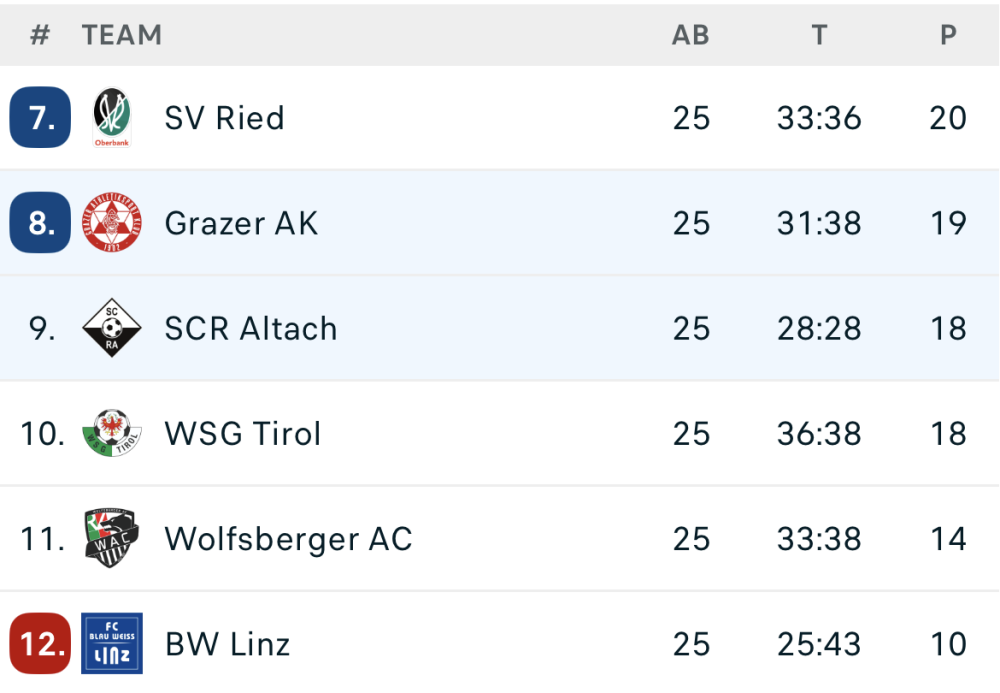This screenshot has height=693, width=1000.
Task: Click the SCR Altach club logo
Action: click(111, 328)
